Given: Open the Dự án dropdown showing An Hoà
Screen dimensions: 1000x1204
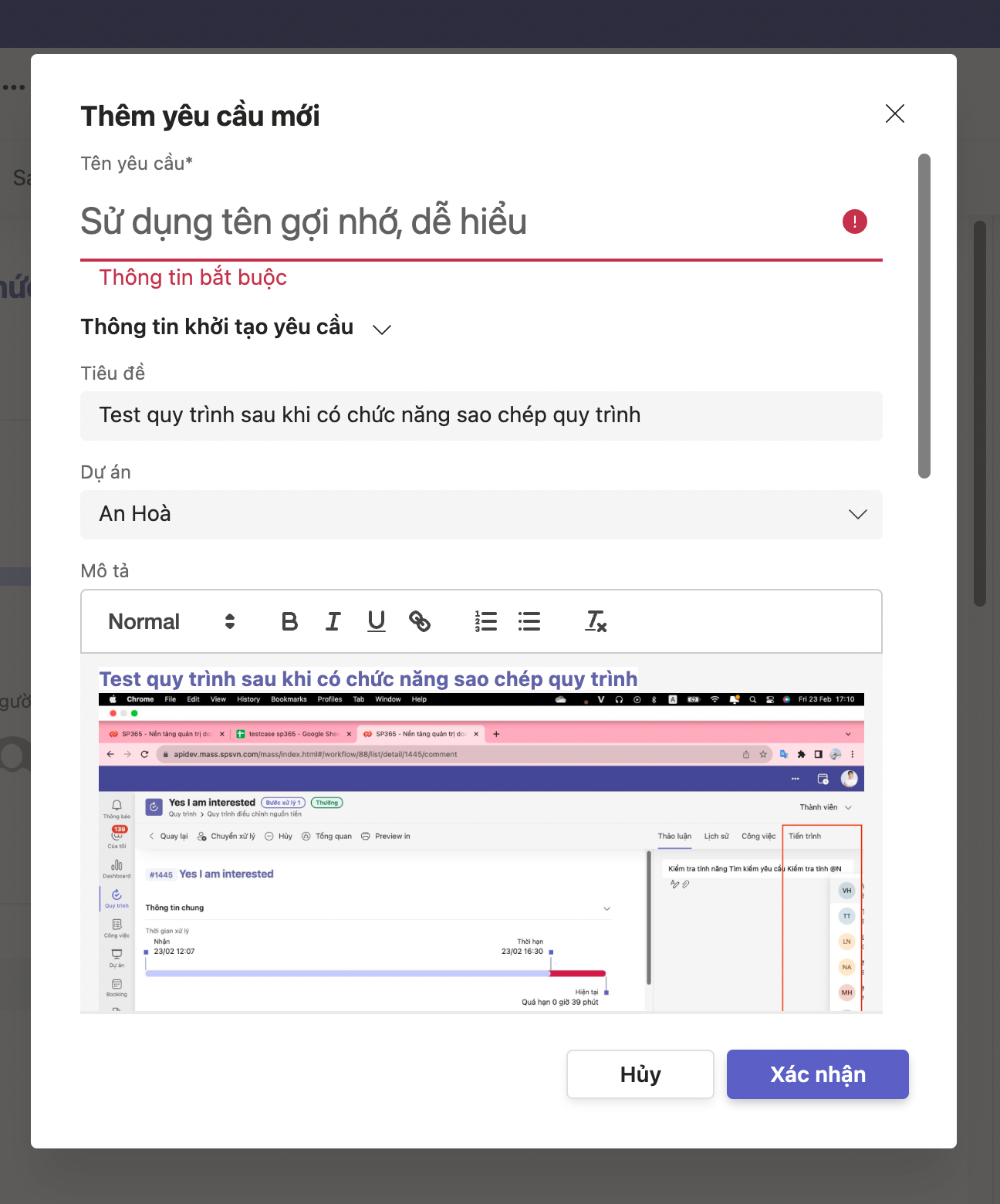Looking at the screenshot, I should point(481,515).
